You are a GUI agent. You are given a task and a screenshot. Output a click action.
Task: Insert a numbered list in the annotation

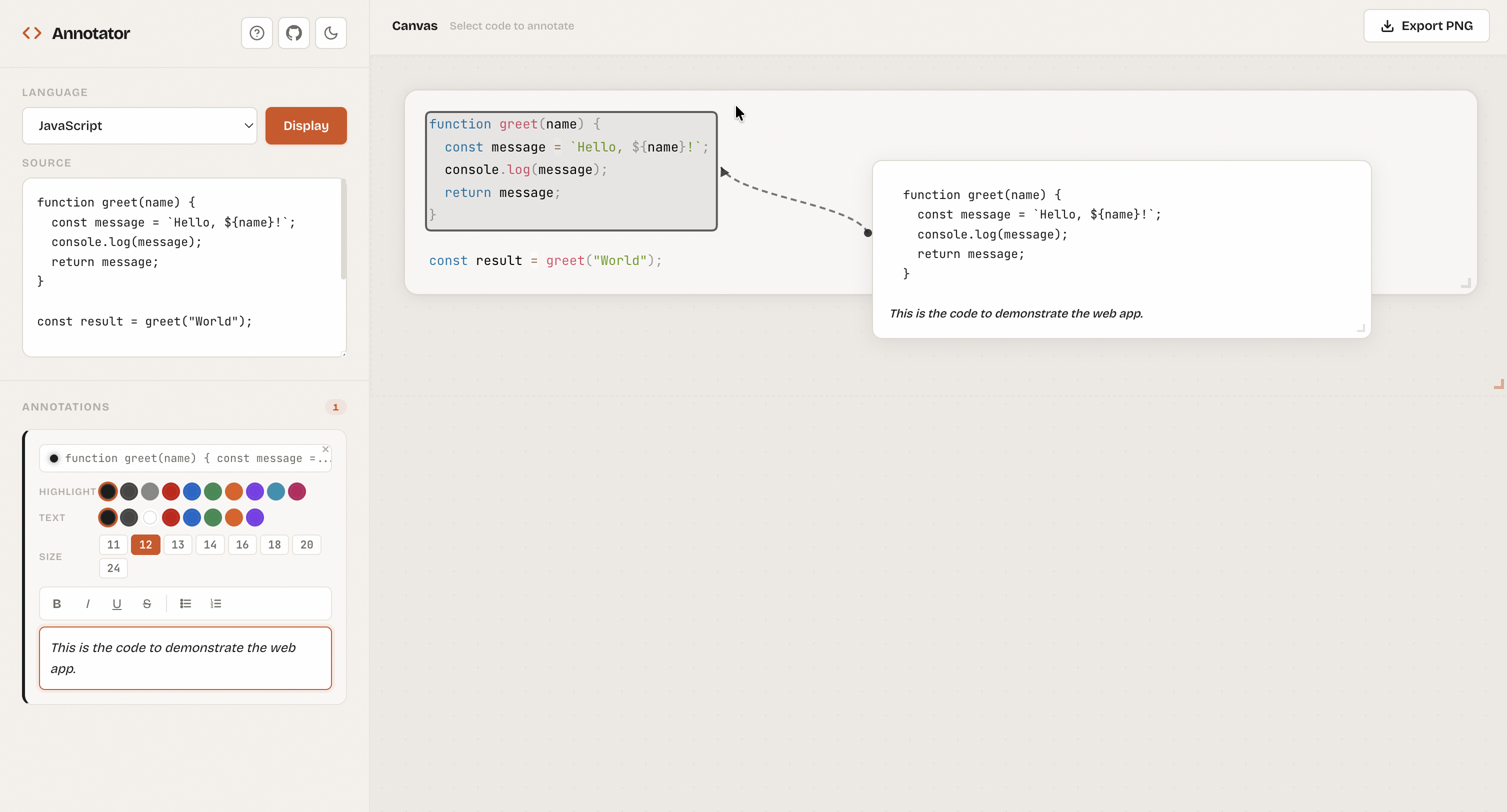point(216,603)
